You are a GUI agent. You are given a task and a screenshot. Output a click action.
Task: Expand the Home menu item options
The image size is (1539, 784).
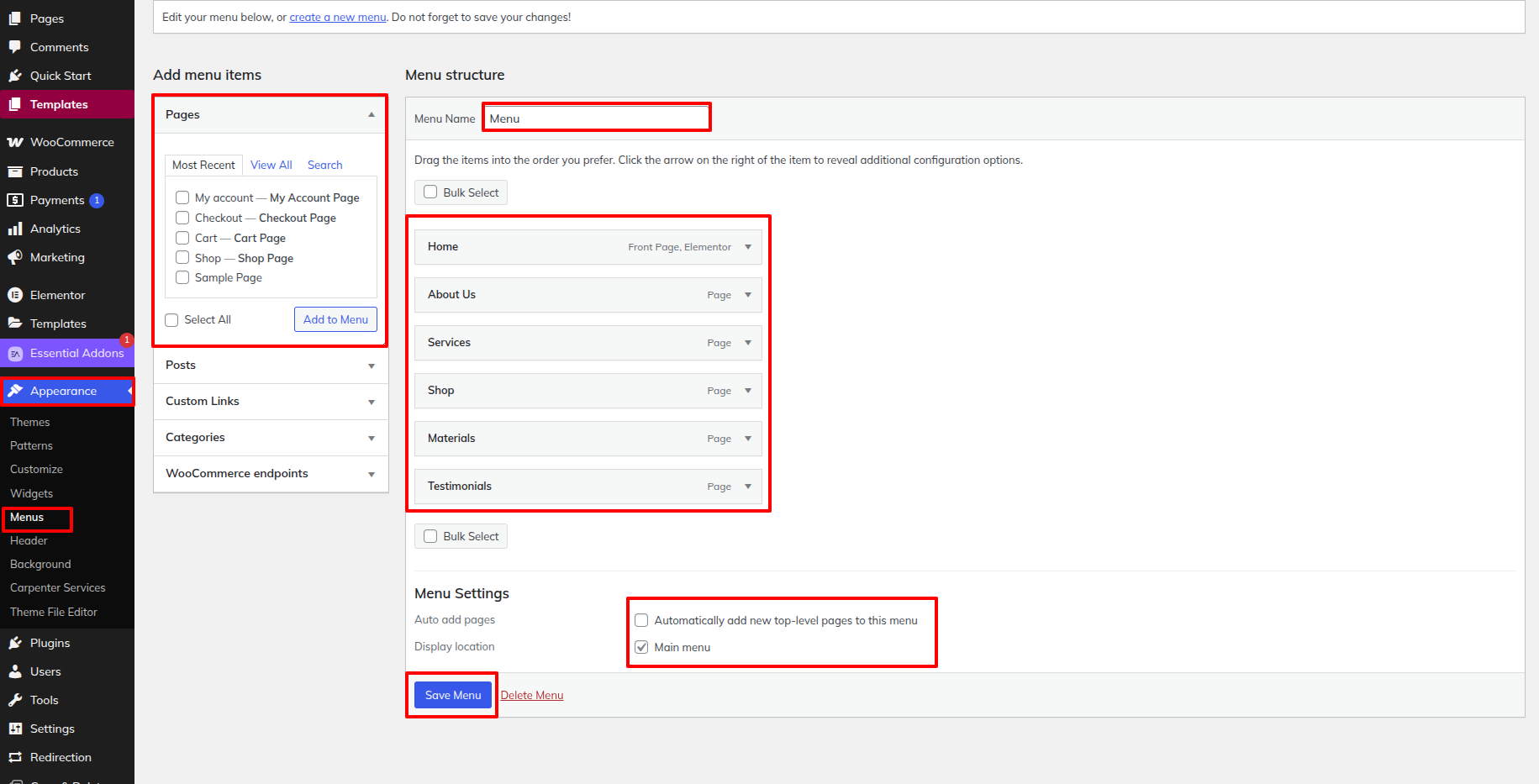(x=748, y=247)
